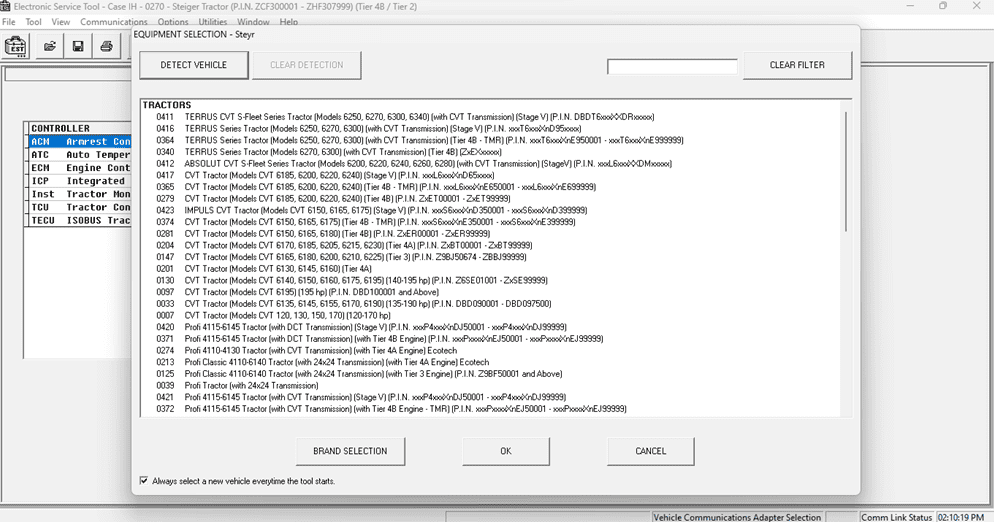
Task: Click the CLEAR FILTER button
Action: click(x=797, y=65)
